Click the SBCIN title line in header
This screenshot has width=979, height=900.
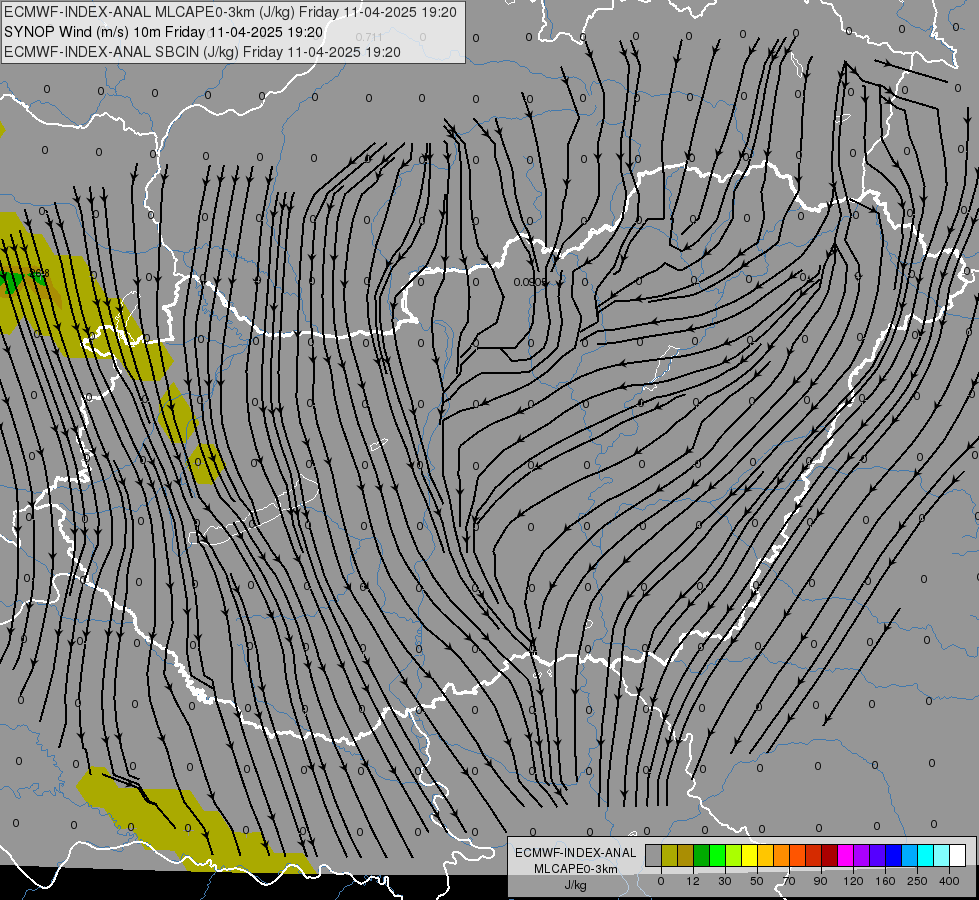[202, 52]
